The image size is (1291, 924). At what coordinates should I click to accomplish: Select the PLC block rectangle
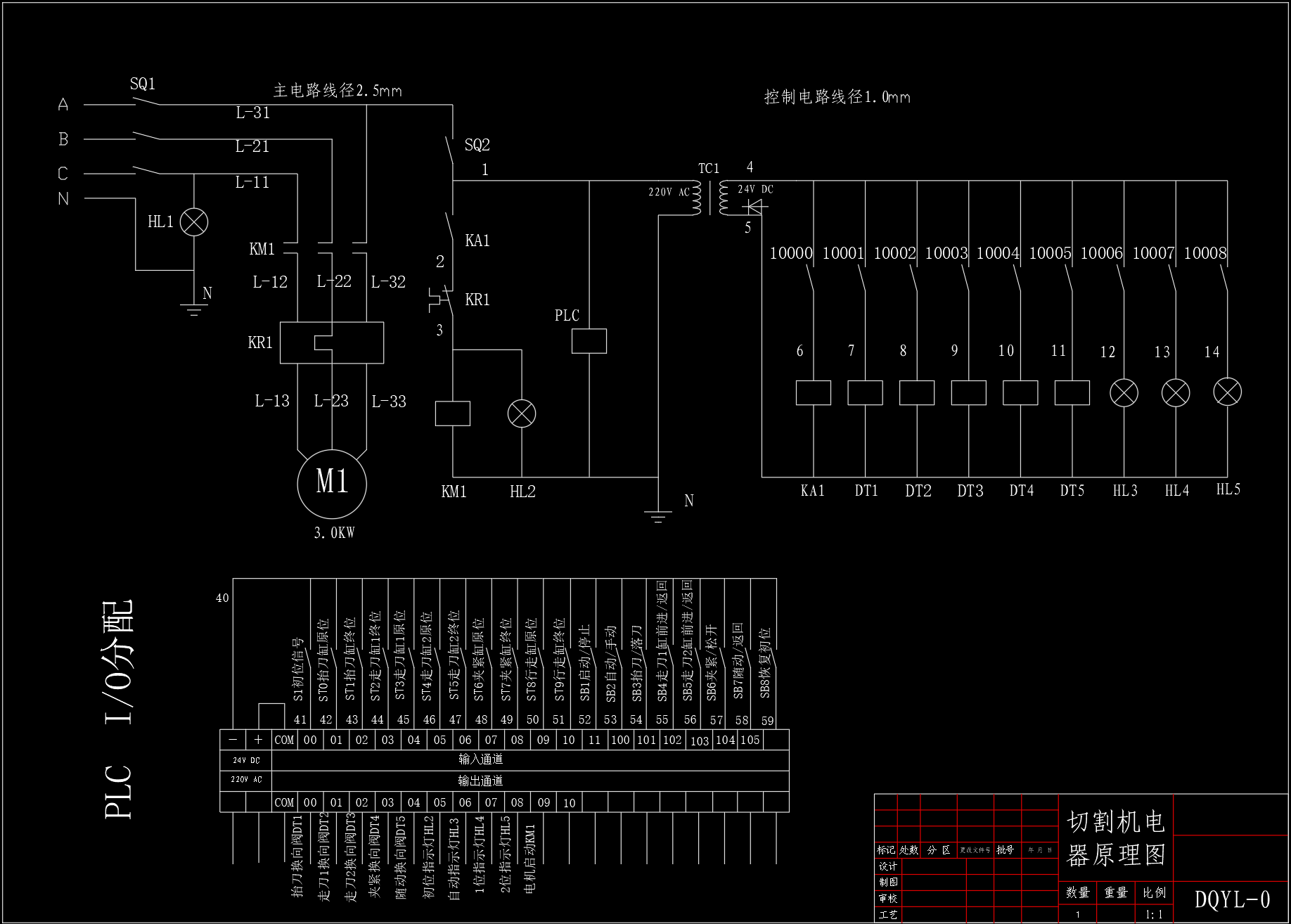coord(589,341)
